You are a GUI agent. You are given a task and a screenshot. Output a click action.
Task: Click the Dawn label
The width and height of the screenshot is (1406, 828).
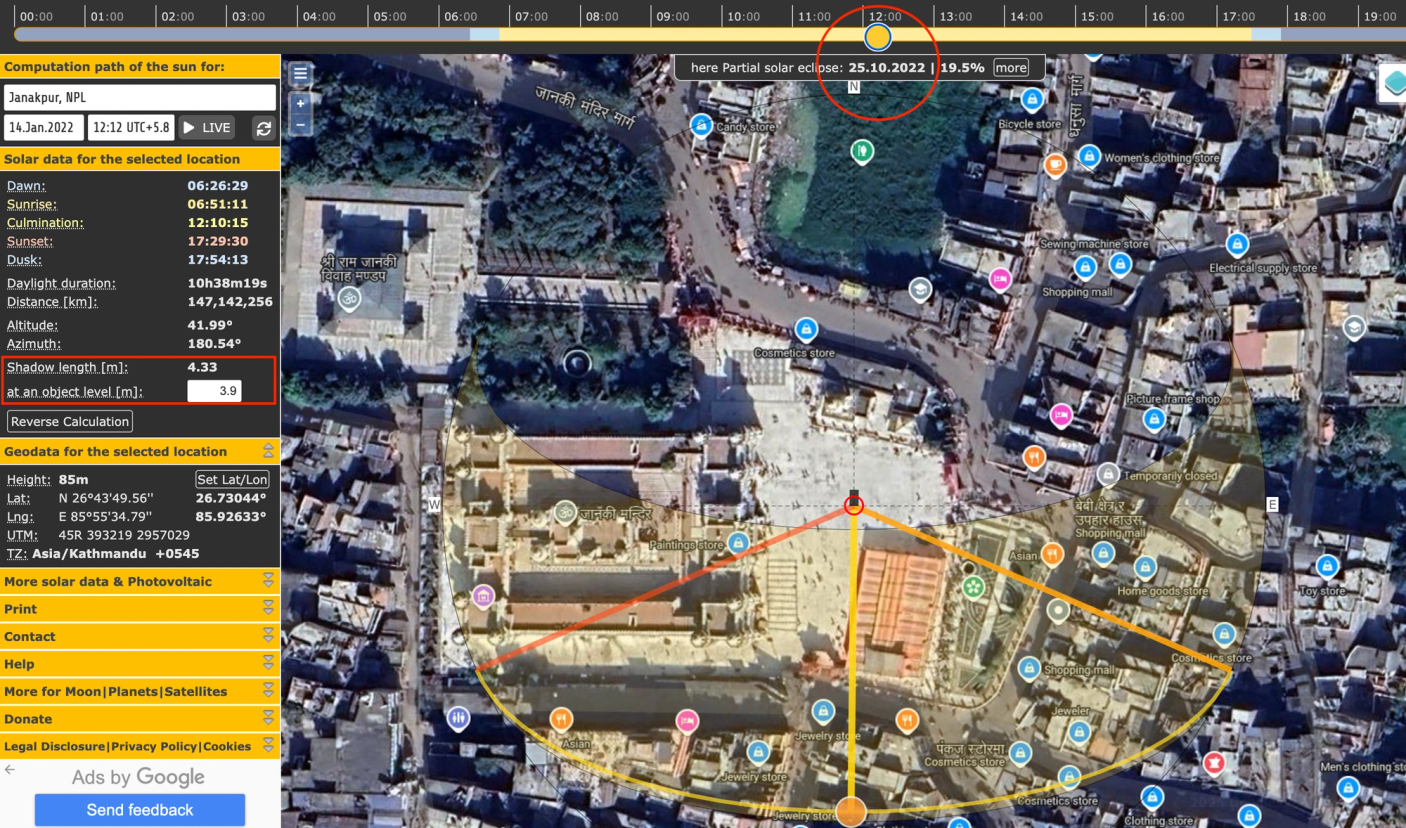click(26, 186)
